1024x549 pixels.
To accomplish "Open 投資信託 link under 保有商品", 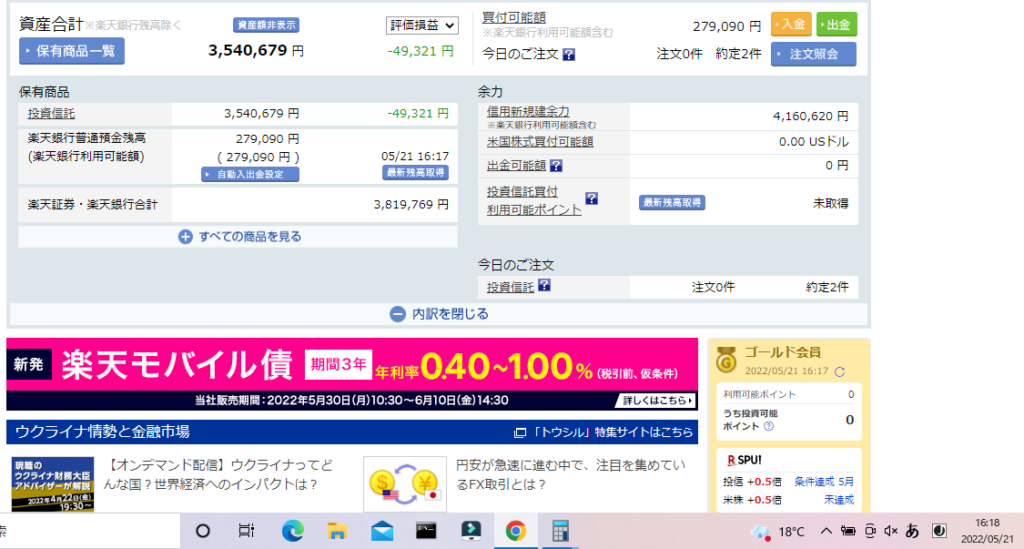I will click(x=51, y=114).
